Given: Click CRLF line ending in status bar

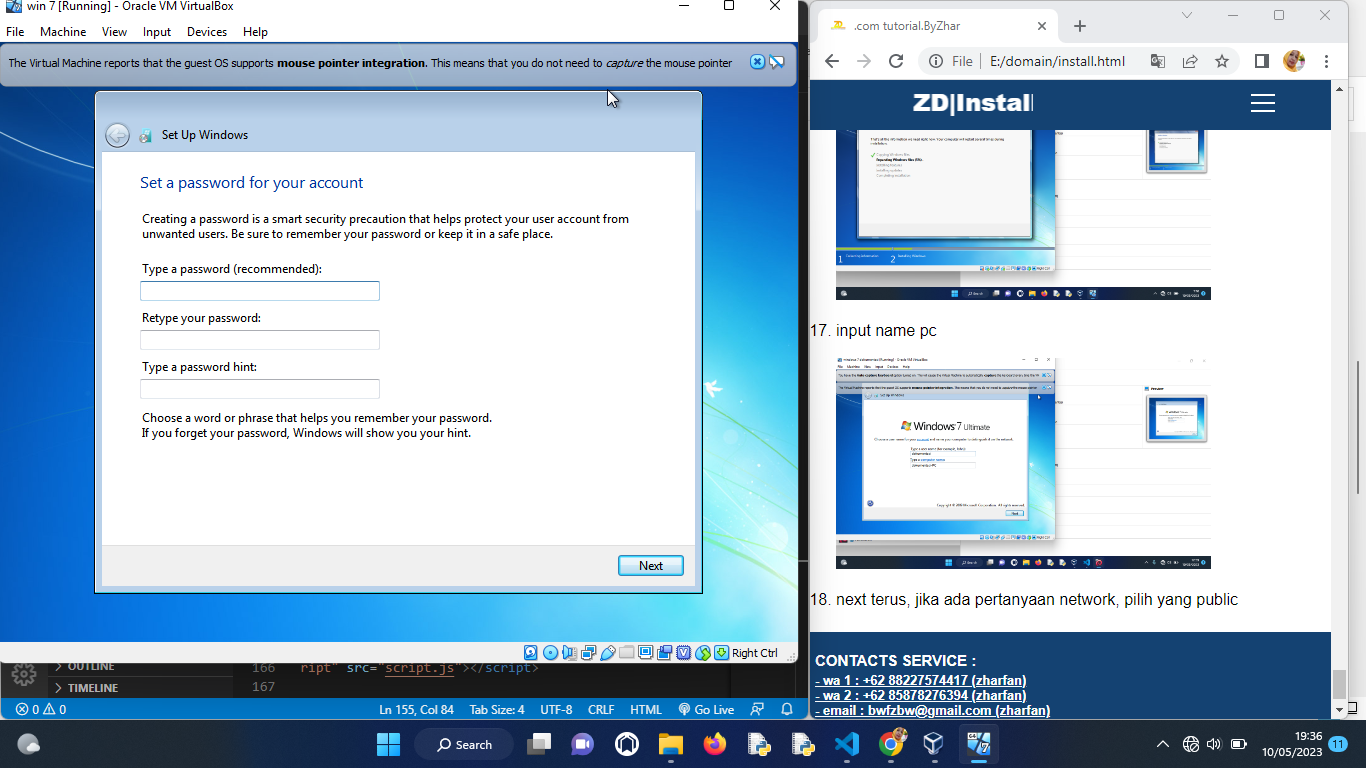Looking at the screenshot, I should 601,709.
